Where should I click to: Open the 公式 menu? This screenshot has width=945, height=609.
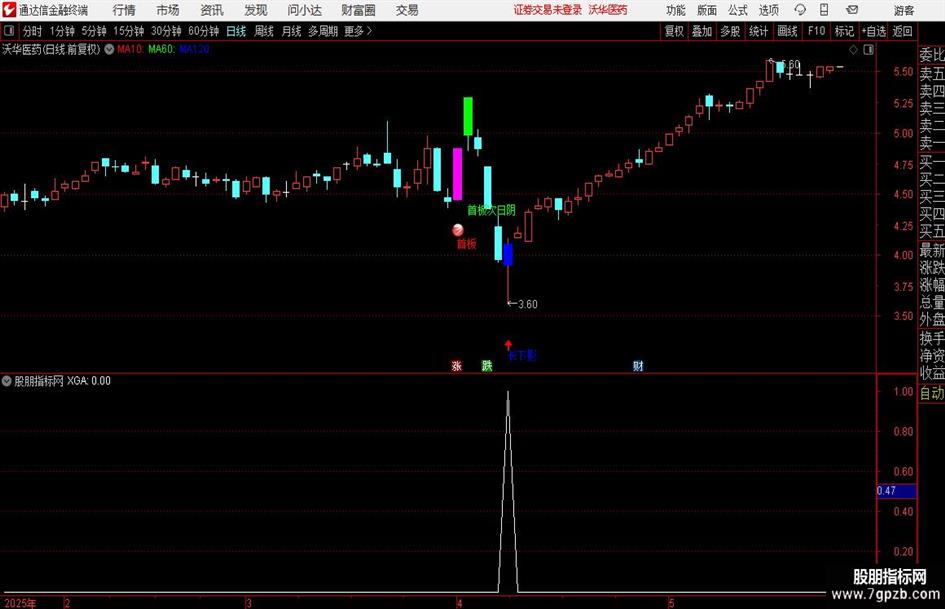[x=738, y=10]
